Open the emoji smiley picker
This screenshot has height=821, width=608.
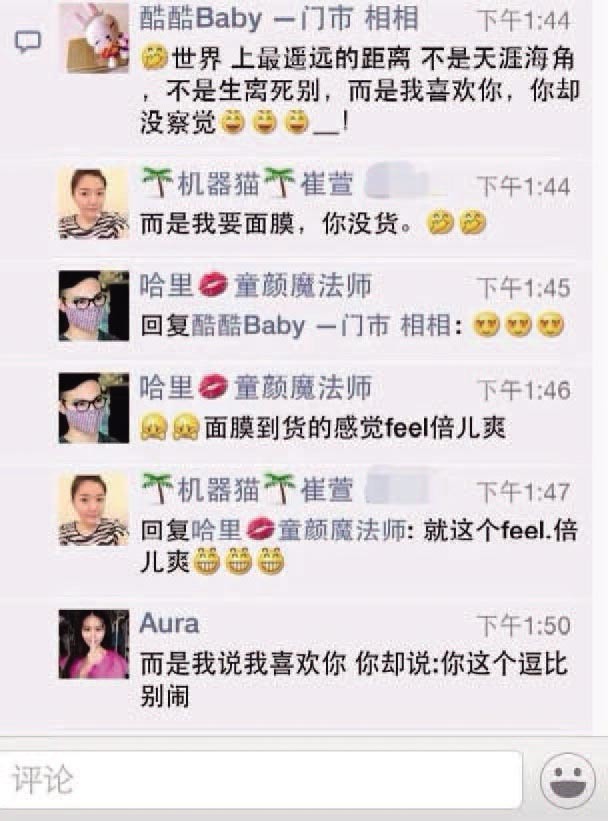point(568,780)
